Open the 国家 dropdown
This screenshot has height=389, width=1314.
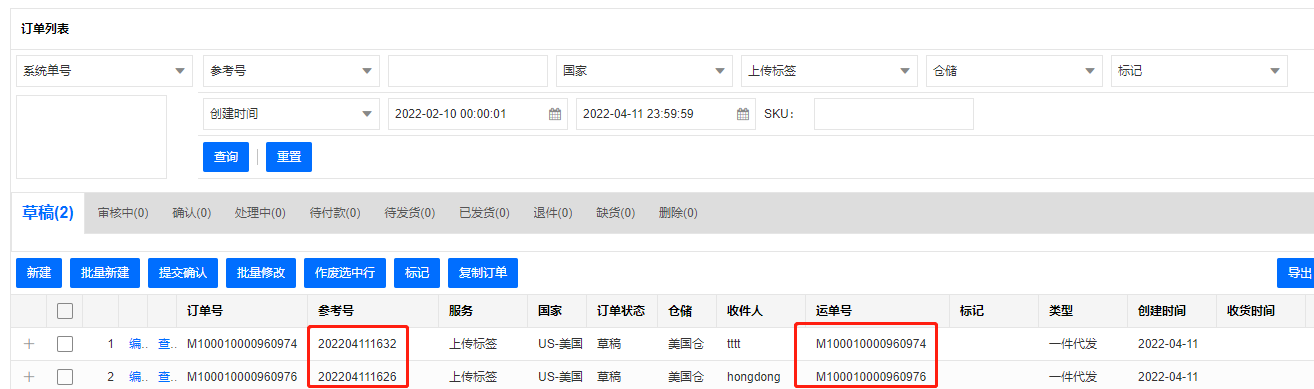coord(644,71)
